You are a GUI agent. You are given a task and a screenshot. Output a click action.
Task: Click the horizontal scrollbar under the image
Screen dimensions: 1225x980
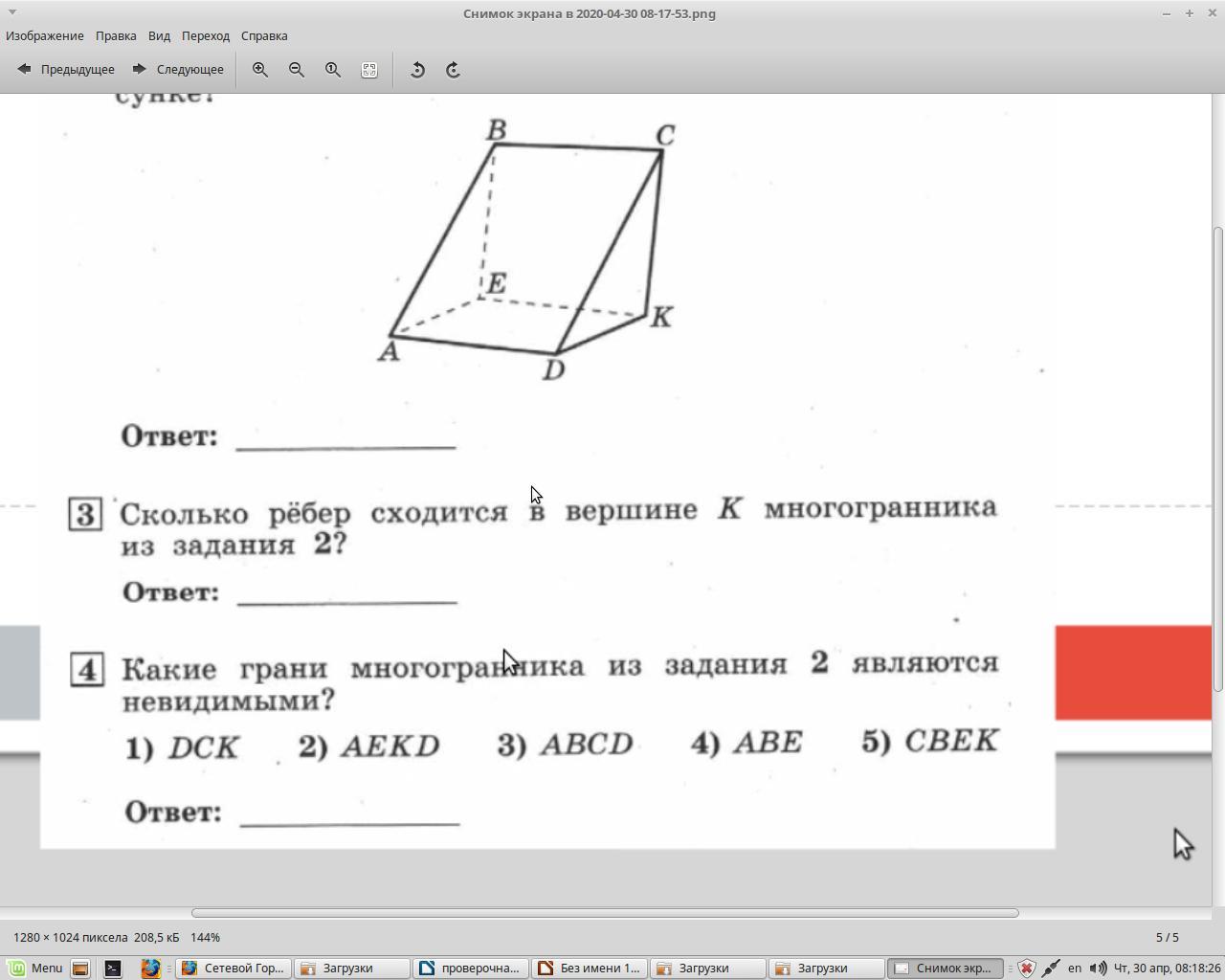(605, 913)
